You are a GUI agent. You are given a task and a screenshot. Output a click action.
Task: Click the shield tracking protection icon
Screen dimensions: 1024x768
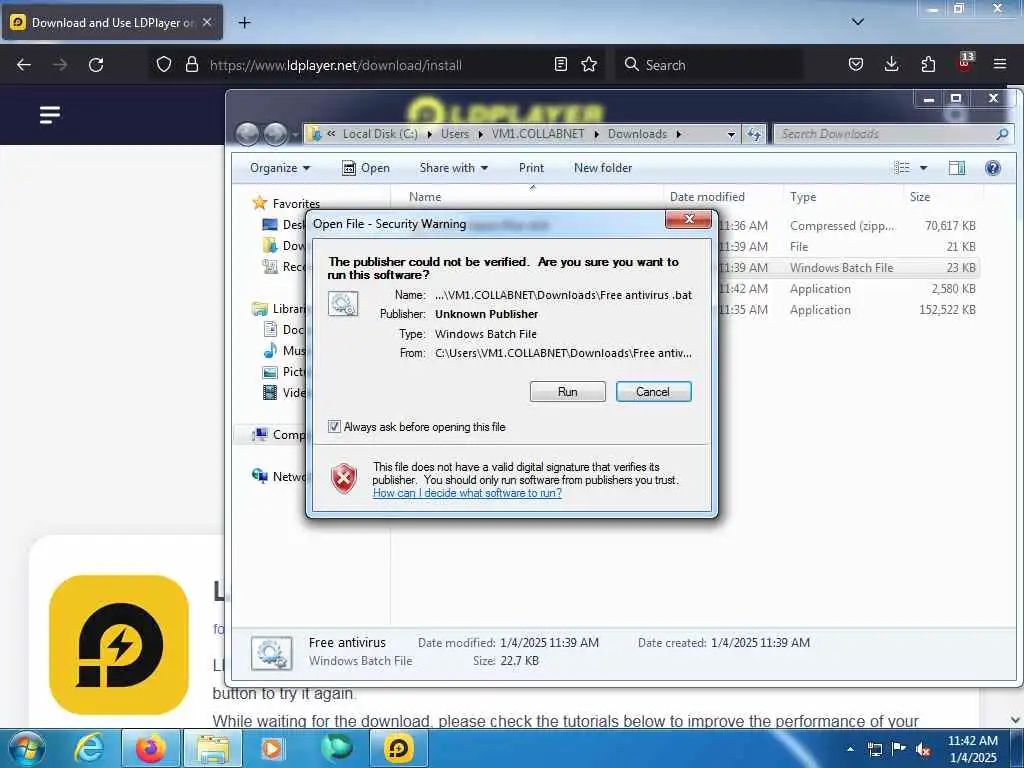pyautogui.click(x=164, y=65)
